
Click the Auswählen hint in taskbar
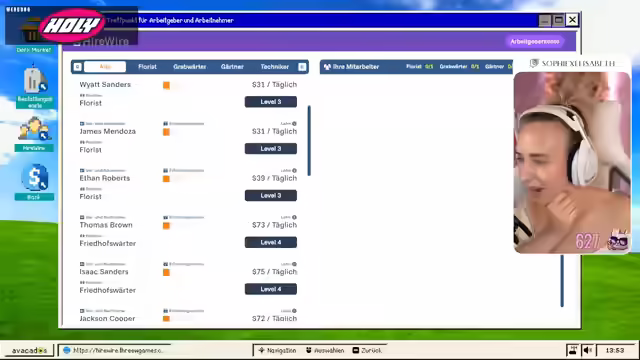[325, 350]
